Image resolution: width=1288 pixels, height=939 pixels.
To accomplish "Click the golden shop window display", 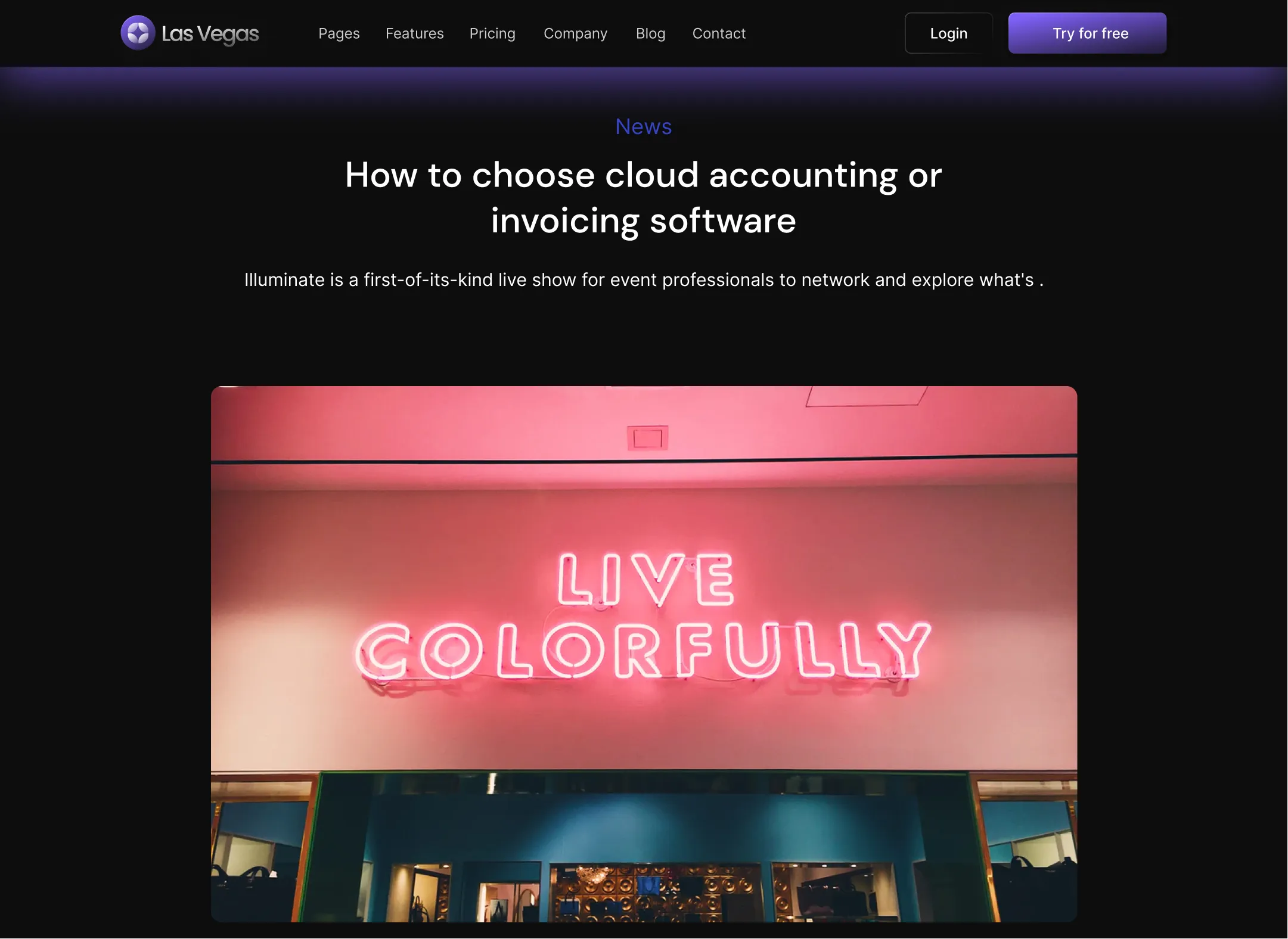I will [656, 893].
